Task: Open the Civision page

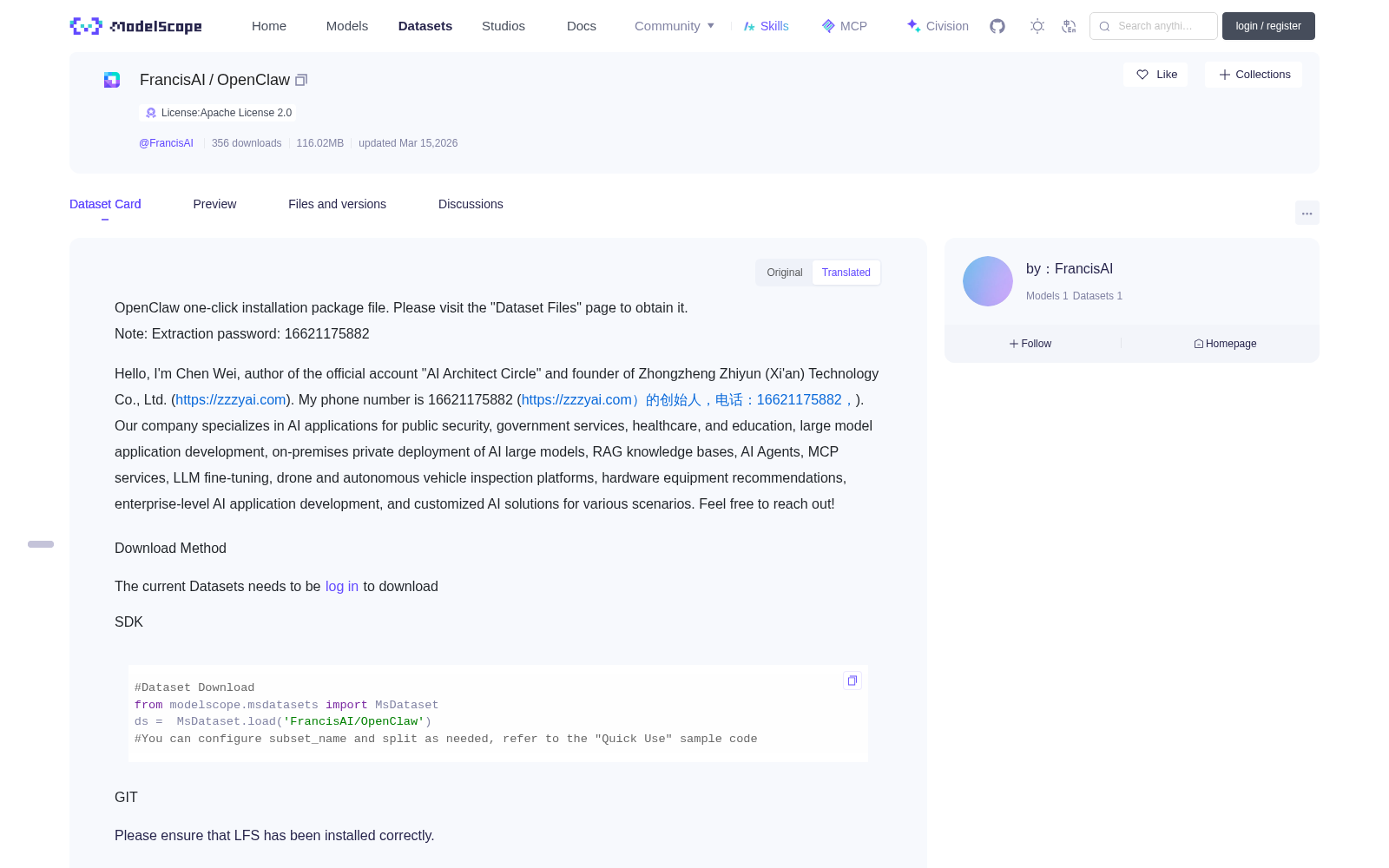Action: coord(937,26)
